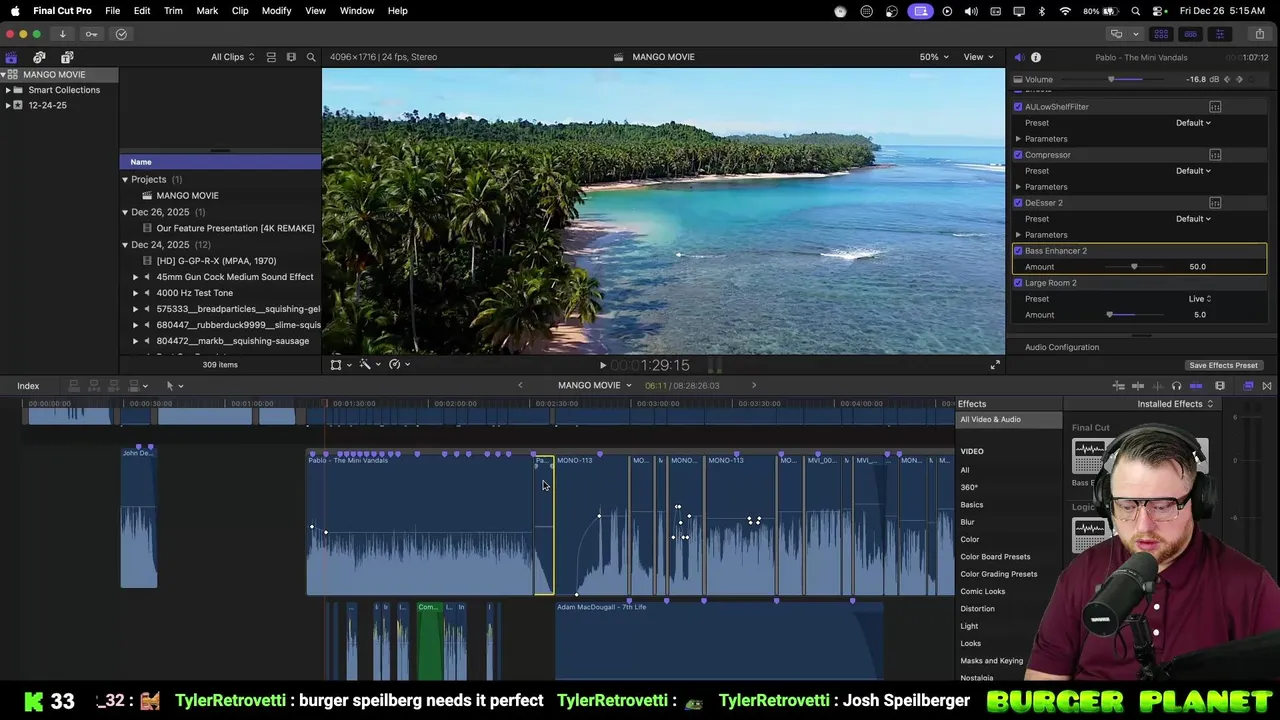Open the Large Room 2 Preset Live dropdown
Viewport: 1280px width, 720px height.
click(1200, 299)
